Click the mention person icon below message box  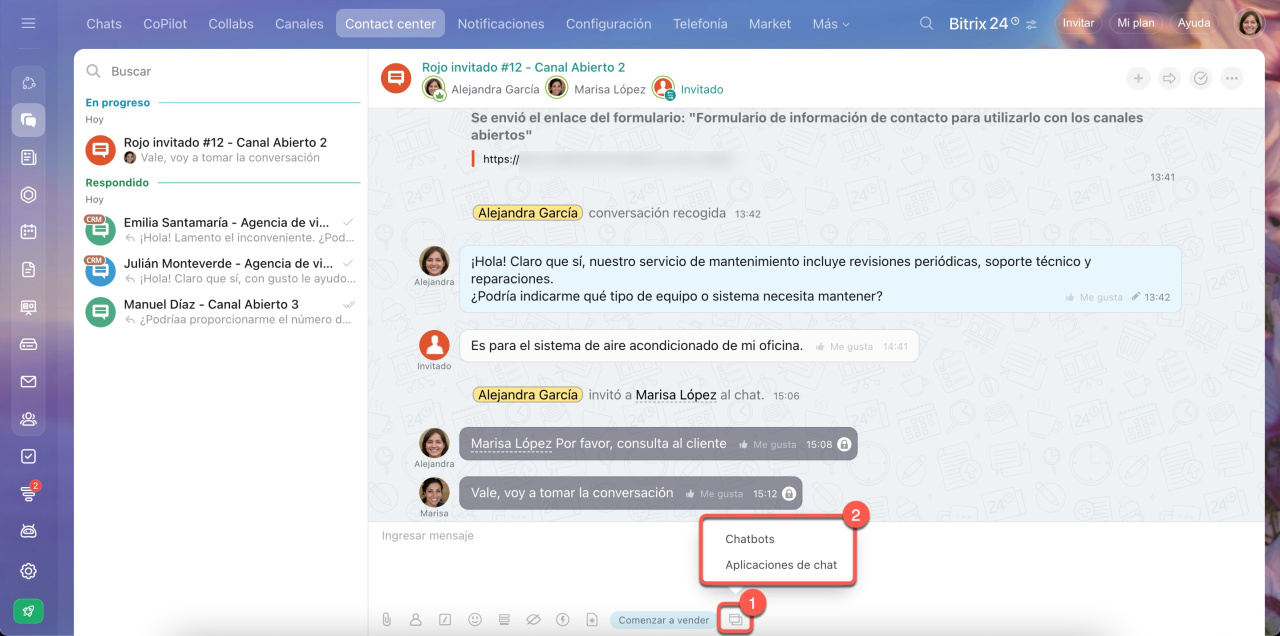[x=416, y=620]
